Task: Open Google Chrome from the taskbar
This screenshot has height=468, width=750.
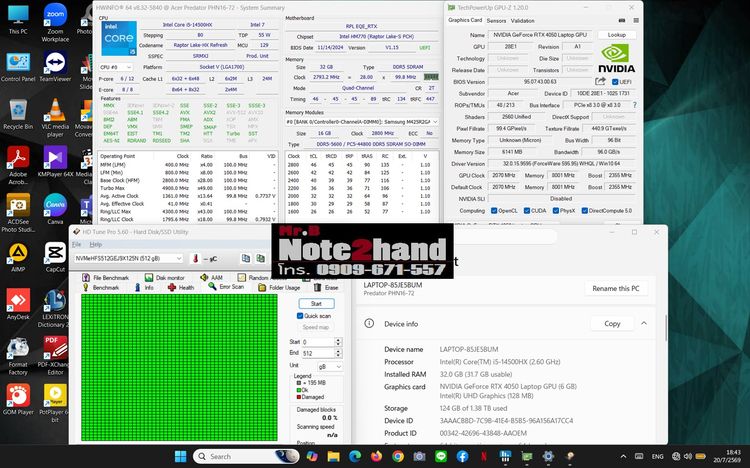Action: click(398, 457)
